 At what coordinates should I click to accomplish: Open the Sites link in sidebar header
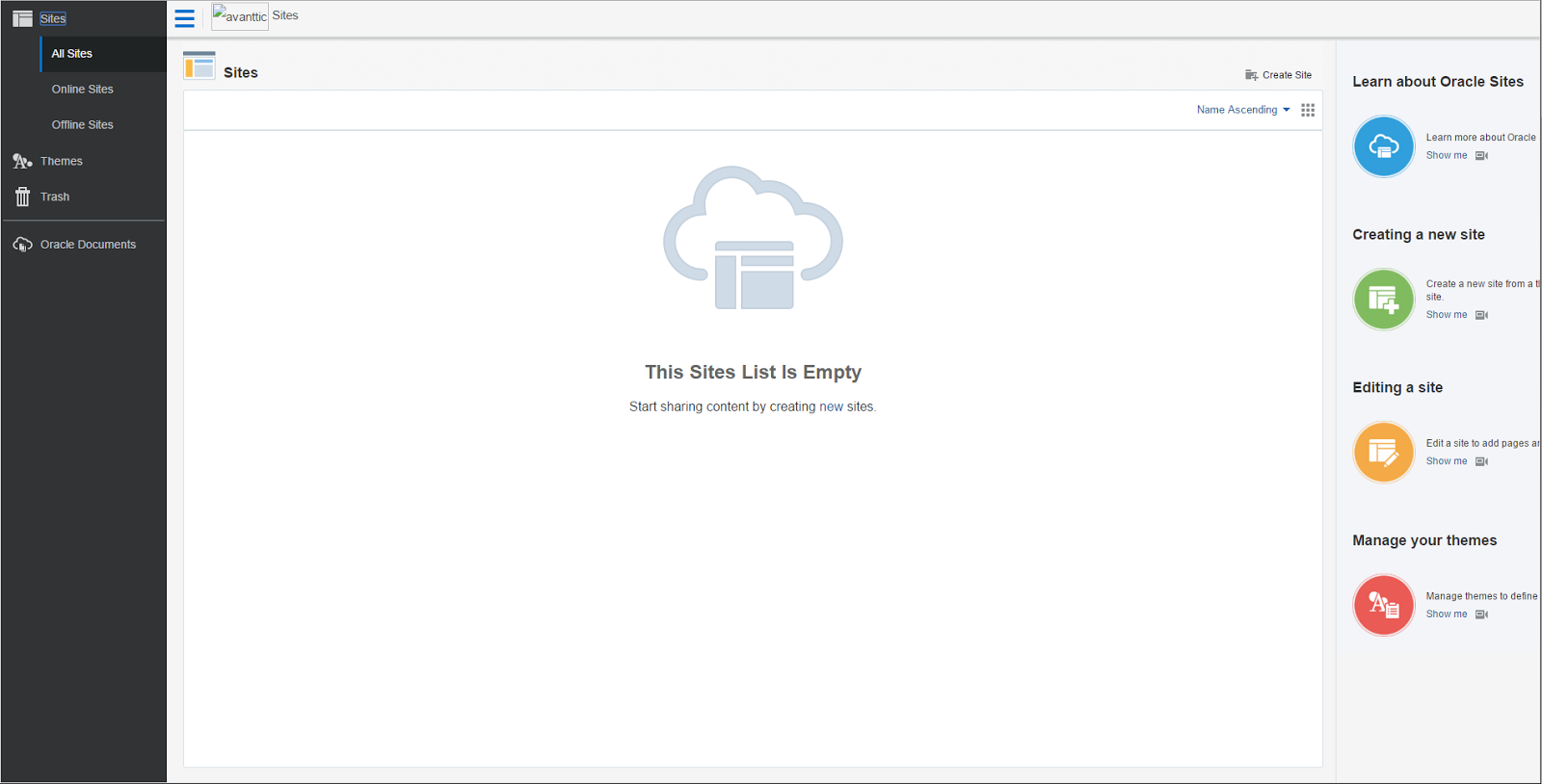click(x=53, y=18)
